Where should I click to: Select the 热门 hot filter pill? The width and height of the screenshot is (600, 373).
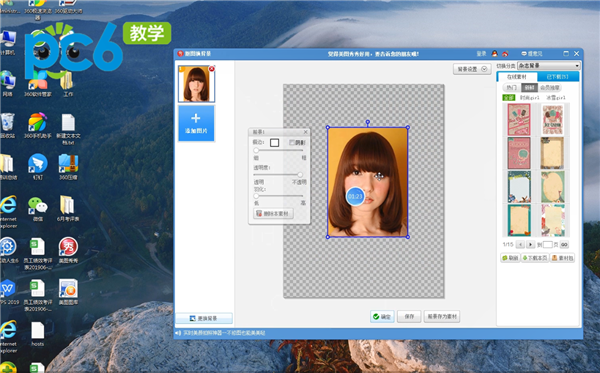click(511, 88)
